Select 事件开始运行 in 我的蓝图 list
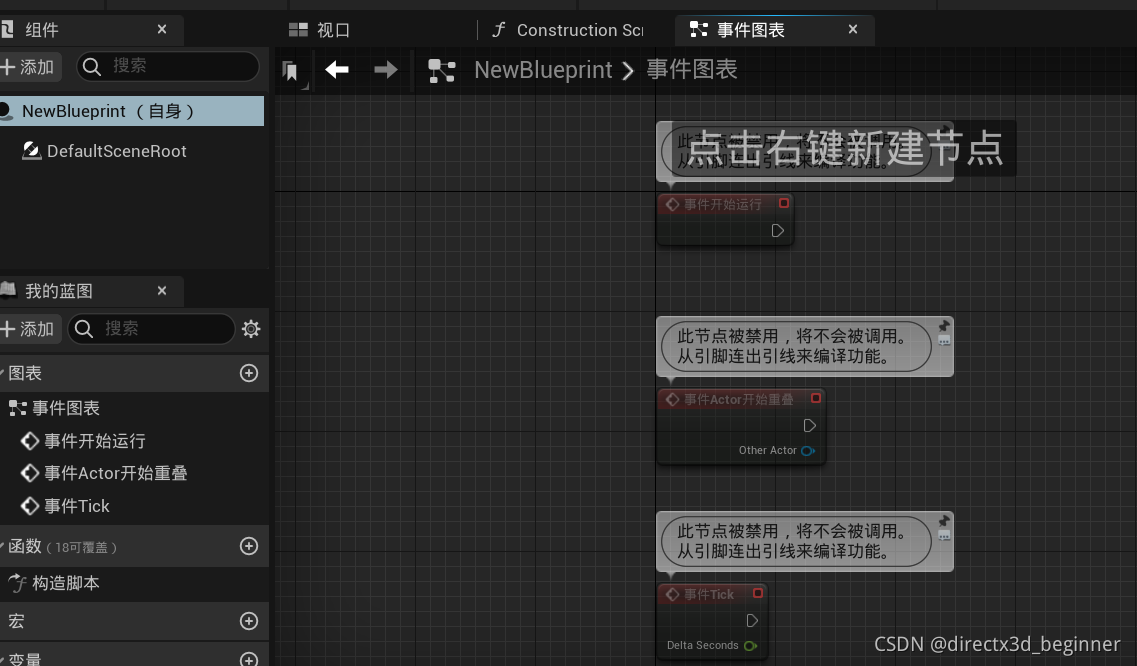The image size is (1137, 666). (94, 441)
